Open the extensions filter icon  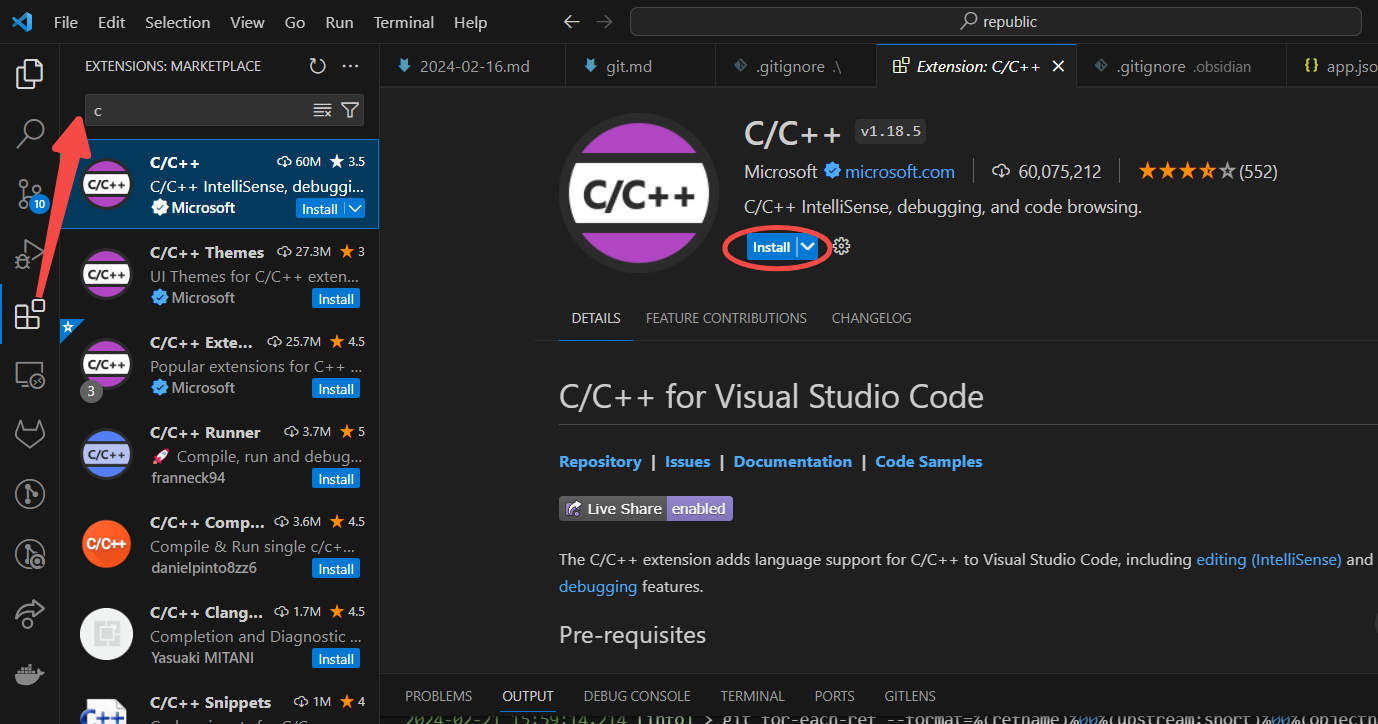350,110
